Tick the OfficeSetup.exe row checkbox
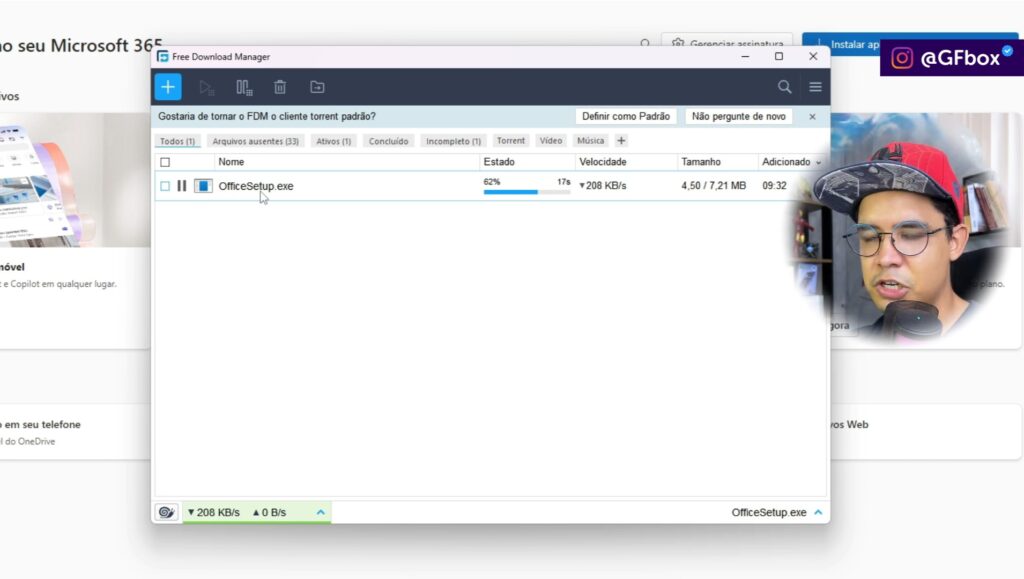The image size is (1024, 579). pos(165,186)
